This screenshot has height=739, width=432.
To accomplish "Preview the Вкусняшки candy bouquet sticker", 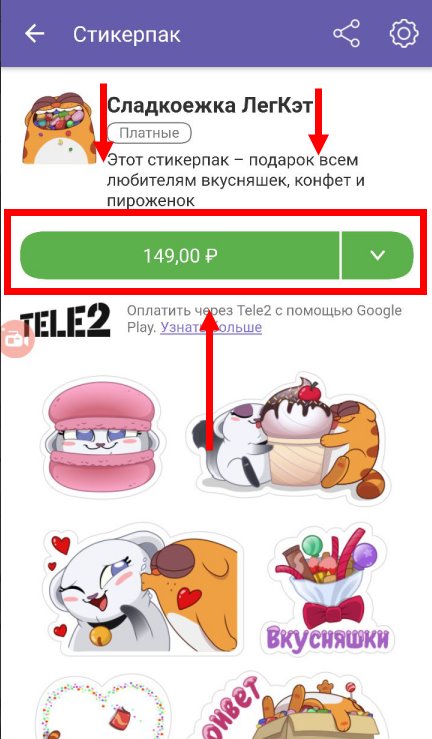I will pyautogui.click(x=330, y=591).
